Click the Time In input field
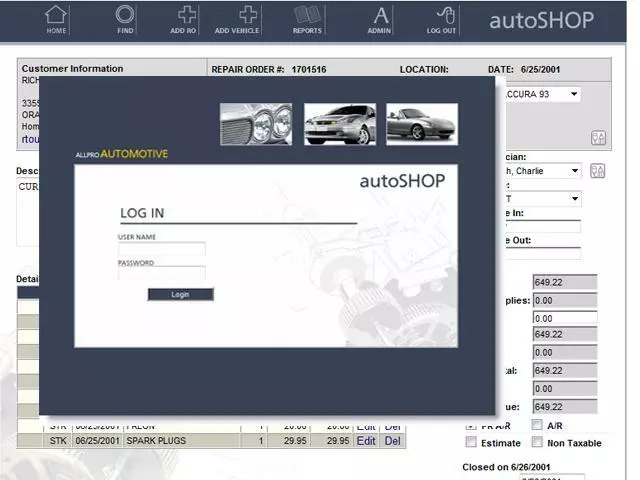Image resolution: width=640 pixels, height=480 pixels. click(x=543, y=227)
